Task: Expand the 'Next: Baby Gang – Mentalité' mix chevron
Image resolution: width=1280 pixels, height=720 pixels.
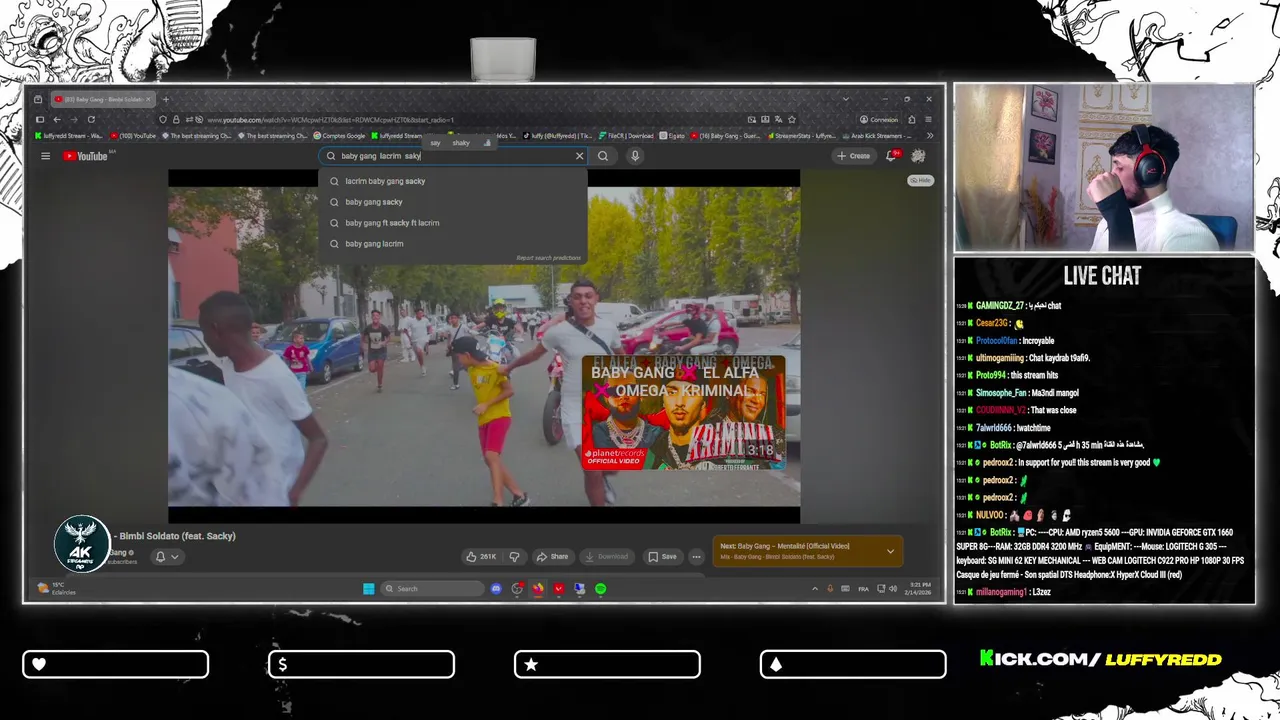Action: click(x=890, y=551)
